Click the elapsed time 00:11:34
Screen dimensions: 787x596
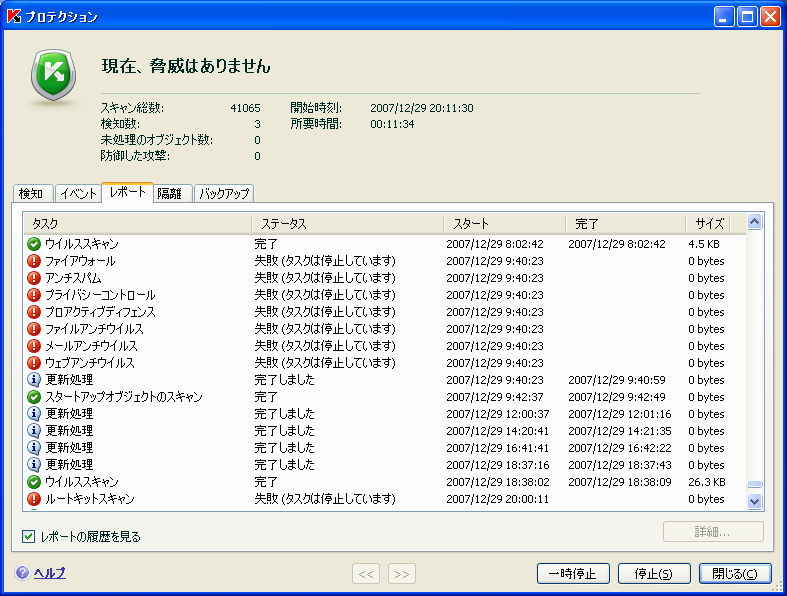[x=392, y=124]
